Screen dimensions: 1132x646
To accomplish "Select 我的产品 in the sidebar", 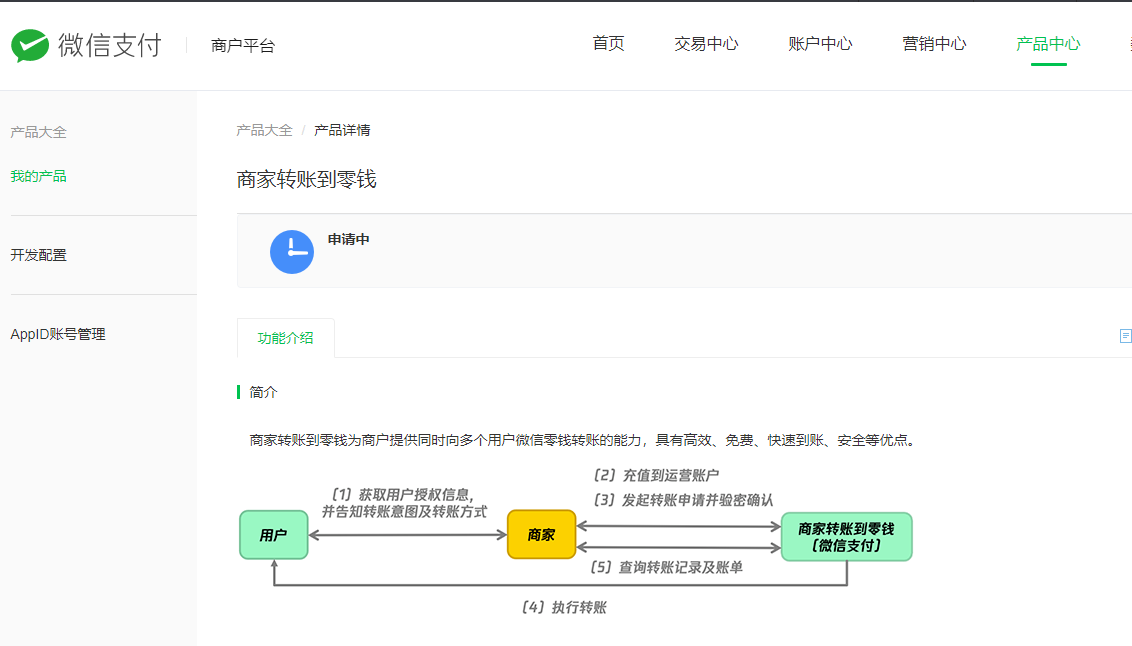I will point(38,176).
